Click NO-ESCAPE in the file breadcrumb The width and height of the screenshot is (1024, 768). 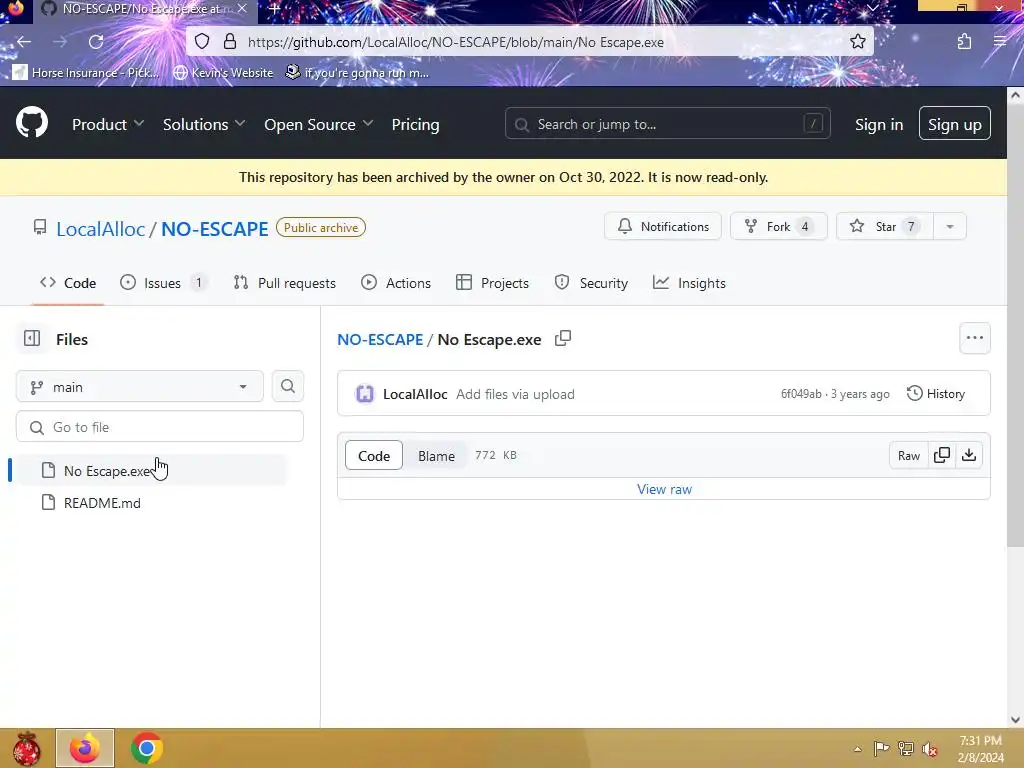[x=380, y=340]
